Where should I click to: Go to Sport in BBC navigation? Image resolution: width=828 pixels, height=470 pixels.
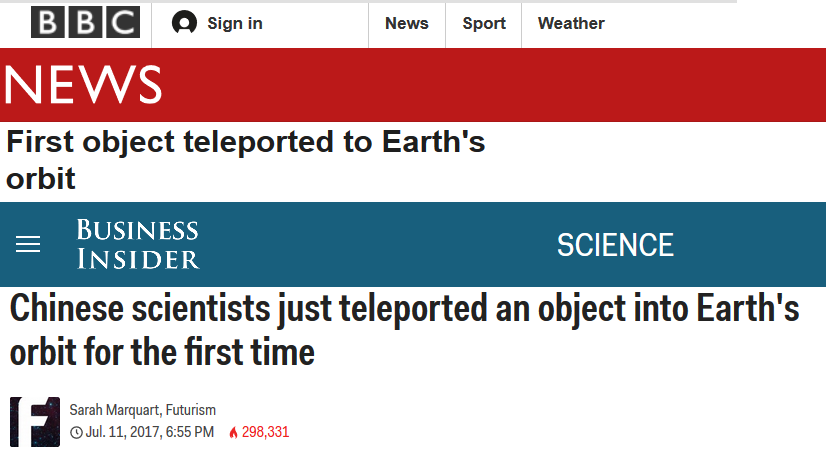(x=484, y=23)
